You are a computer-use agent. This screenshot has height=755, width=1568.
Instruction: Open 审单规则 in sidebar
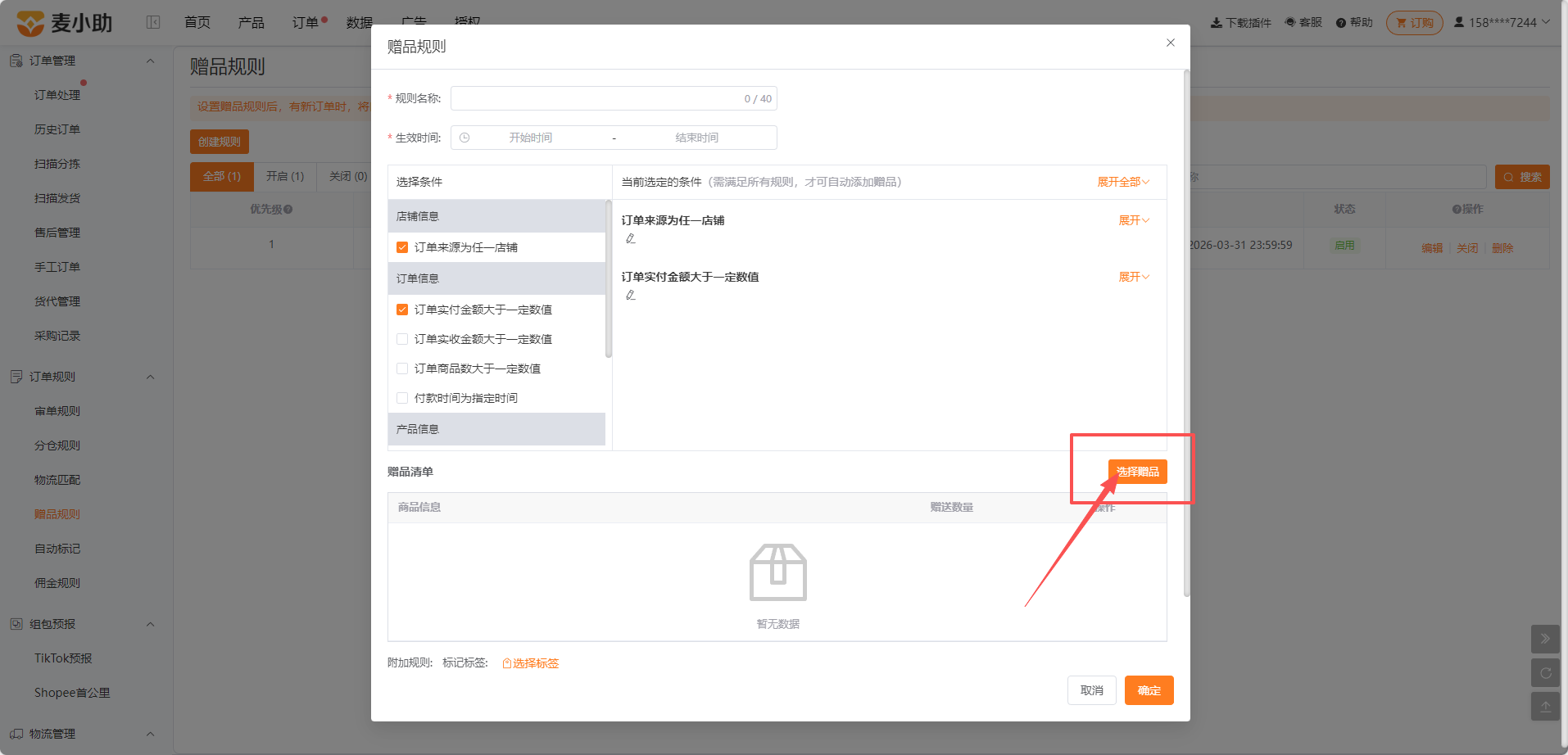coord(57,411)
